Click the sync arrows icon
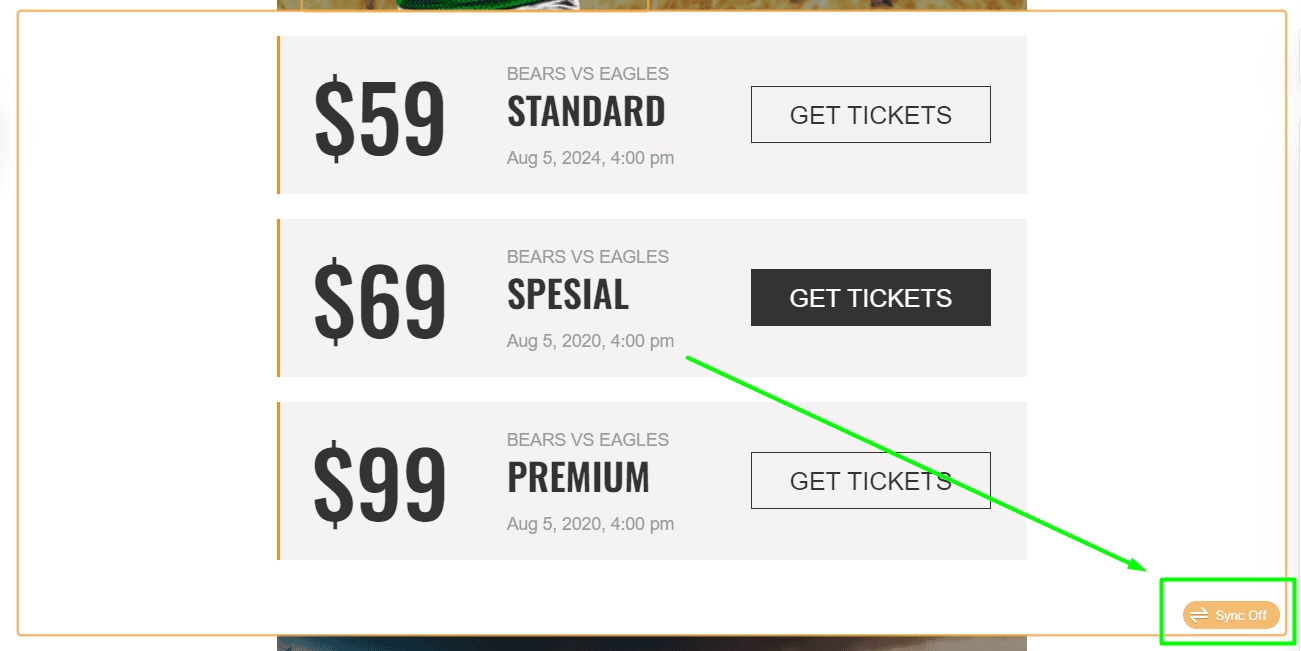The height and width of the screenshot is (651, 1301). point(1199,615)
